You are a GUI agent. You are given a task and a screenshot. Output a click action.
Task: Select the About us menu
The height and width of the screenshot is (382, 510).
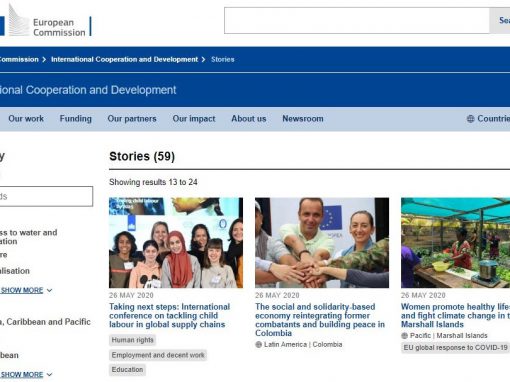(x=249, y=119)
